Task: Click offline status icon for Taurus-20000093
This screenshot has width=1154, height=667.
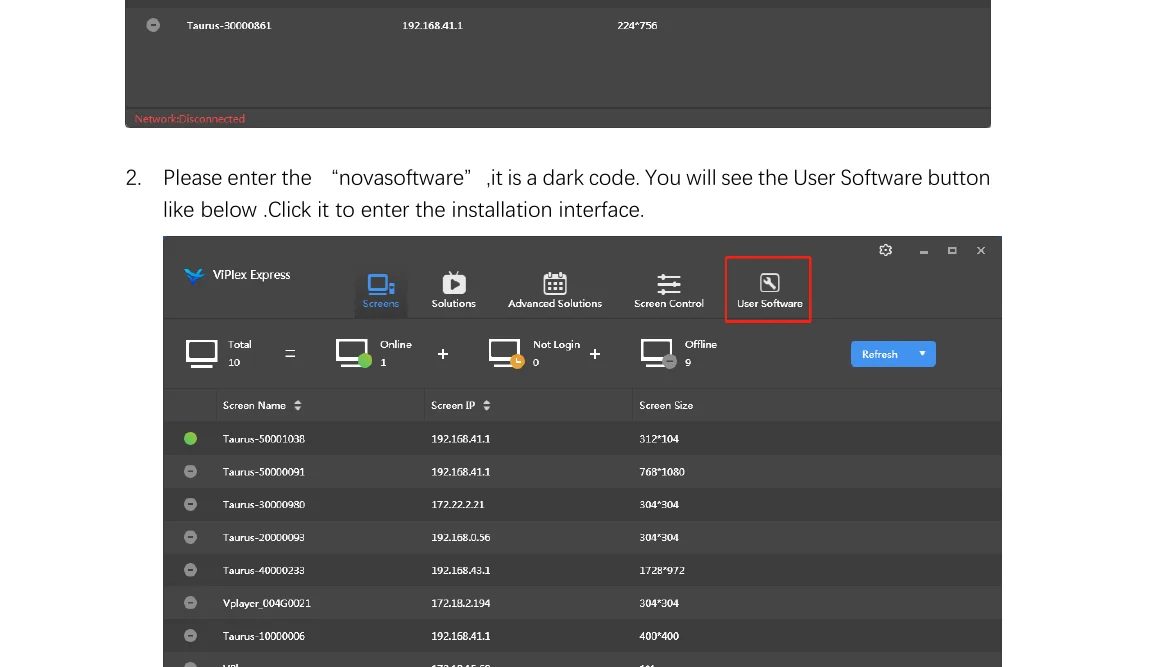Action: click(191, 537)
